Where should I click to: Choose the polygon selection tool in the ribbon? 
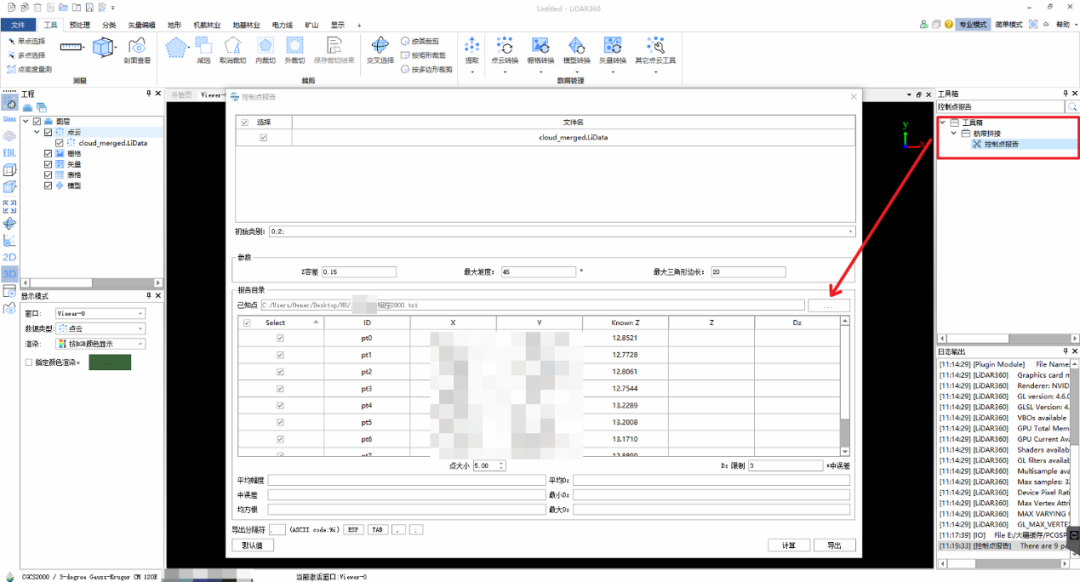click(x=176, y=48)
